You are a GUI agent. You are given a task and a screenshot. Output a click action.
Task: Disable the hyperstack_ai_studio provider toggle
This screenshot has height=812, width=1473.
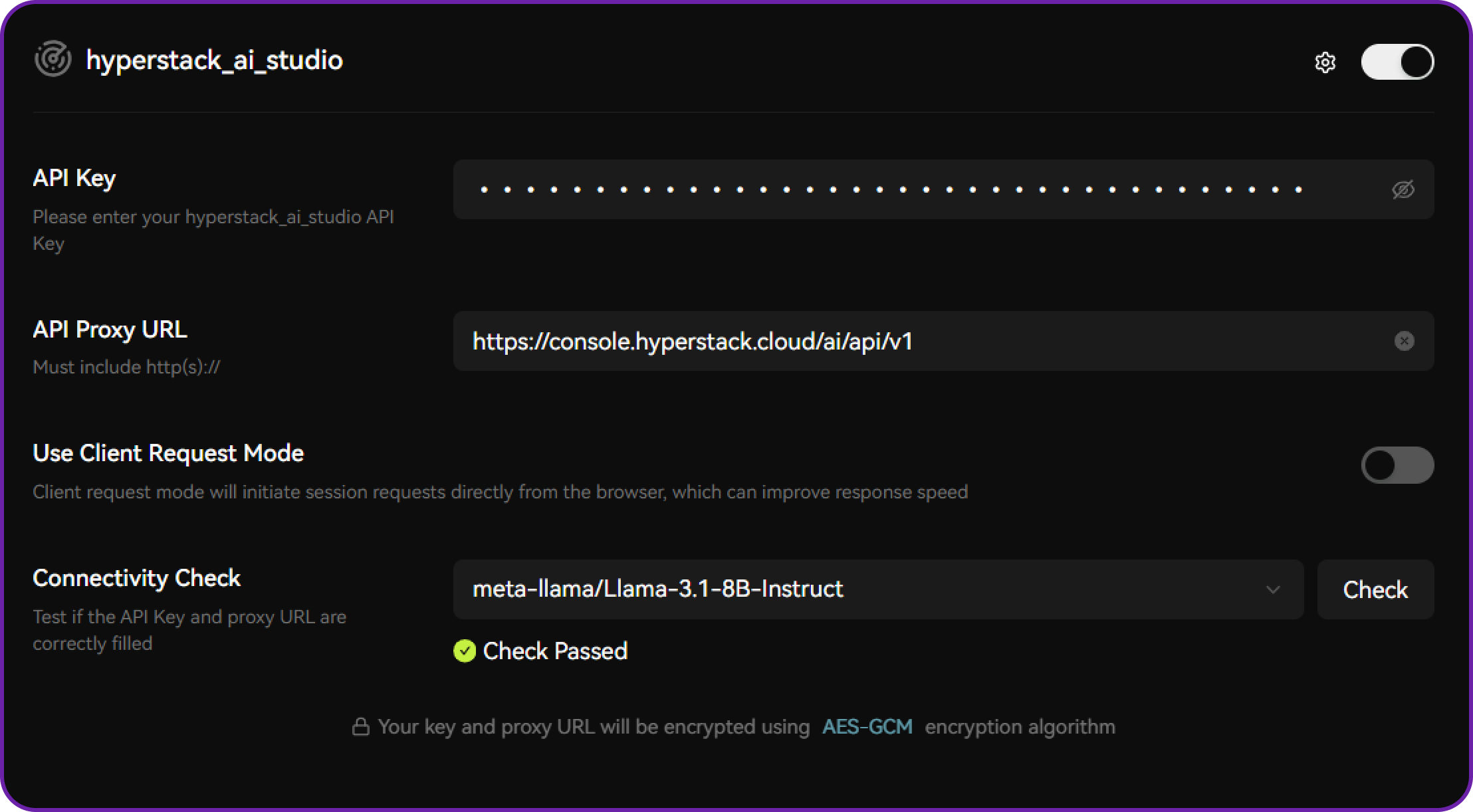1397,61
